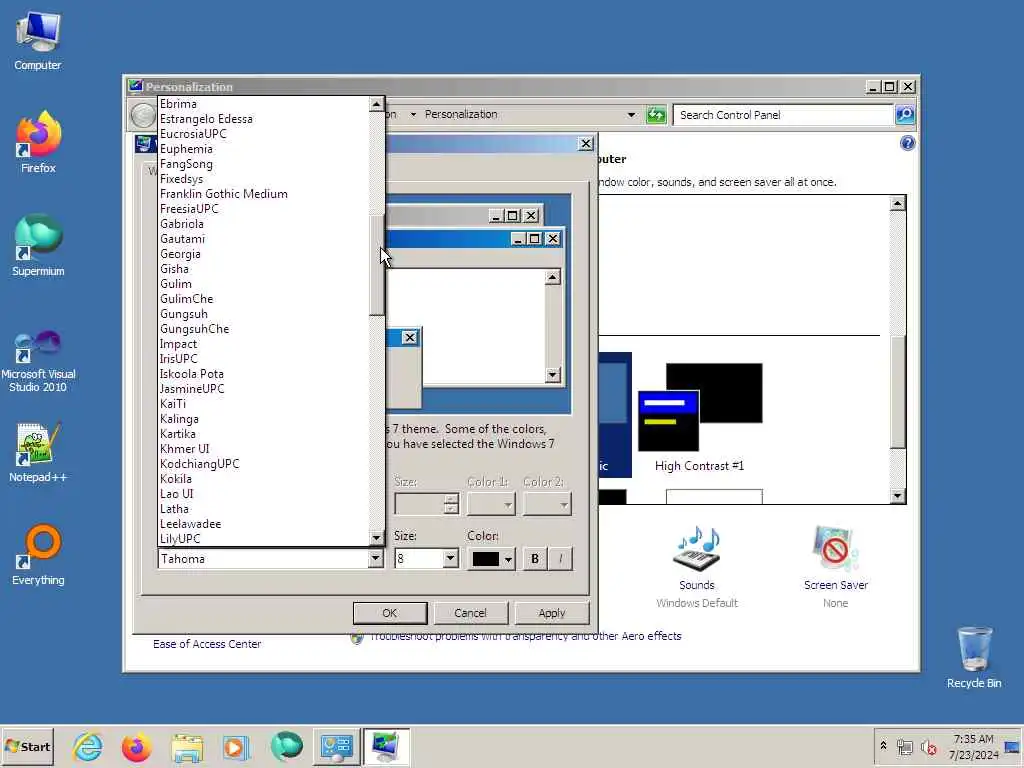Choose the Fixedsys font entry
The width and height of the screenshot is (1024, 768).
click(264, 179)
